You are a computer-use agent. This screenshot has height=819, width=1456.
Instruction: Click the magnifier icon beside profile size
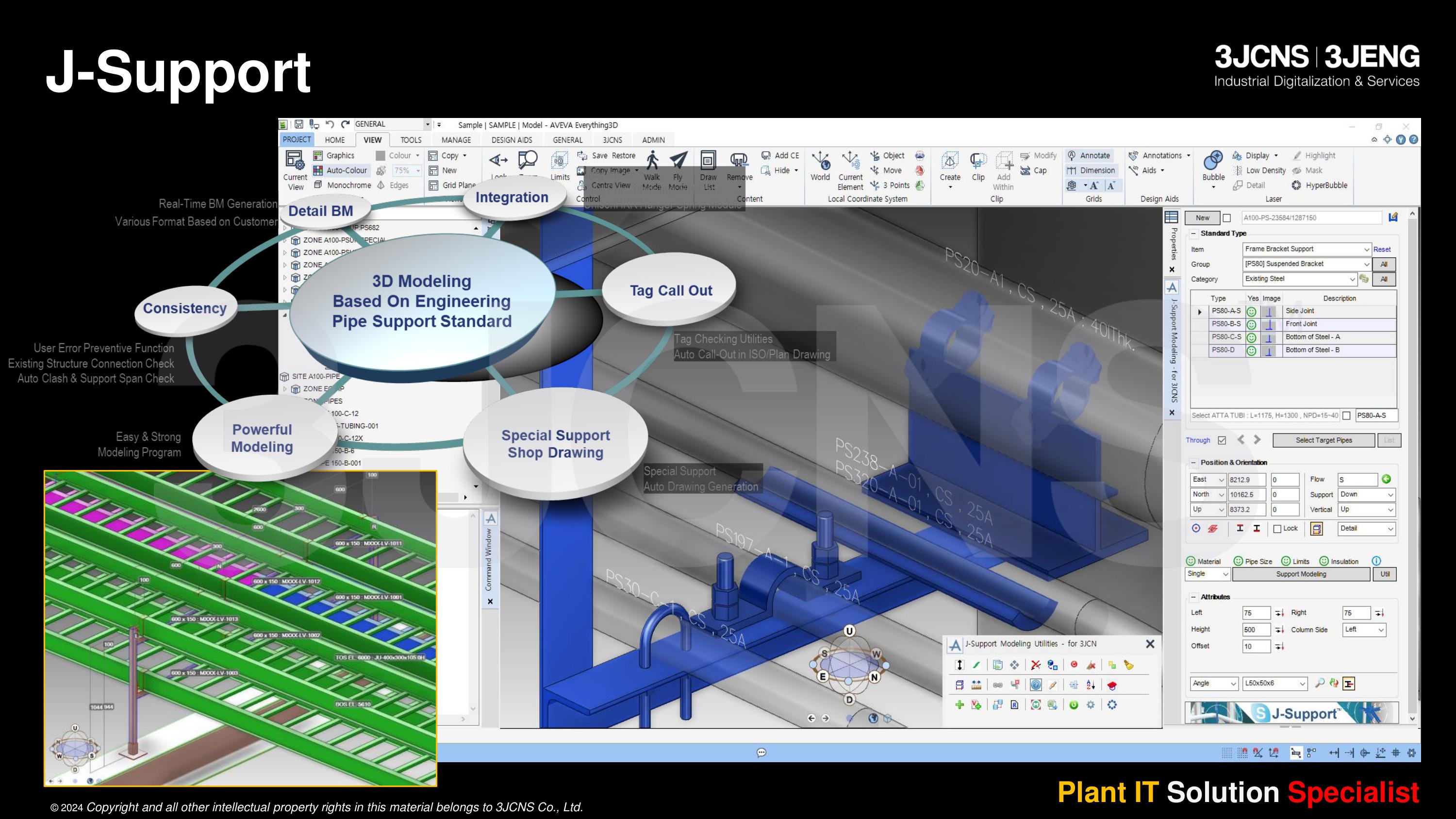pos(1319,683)
